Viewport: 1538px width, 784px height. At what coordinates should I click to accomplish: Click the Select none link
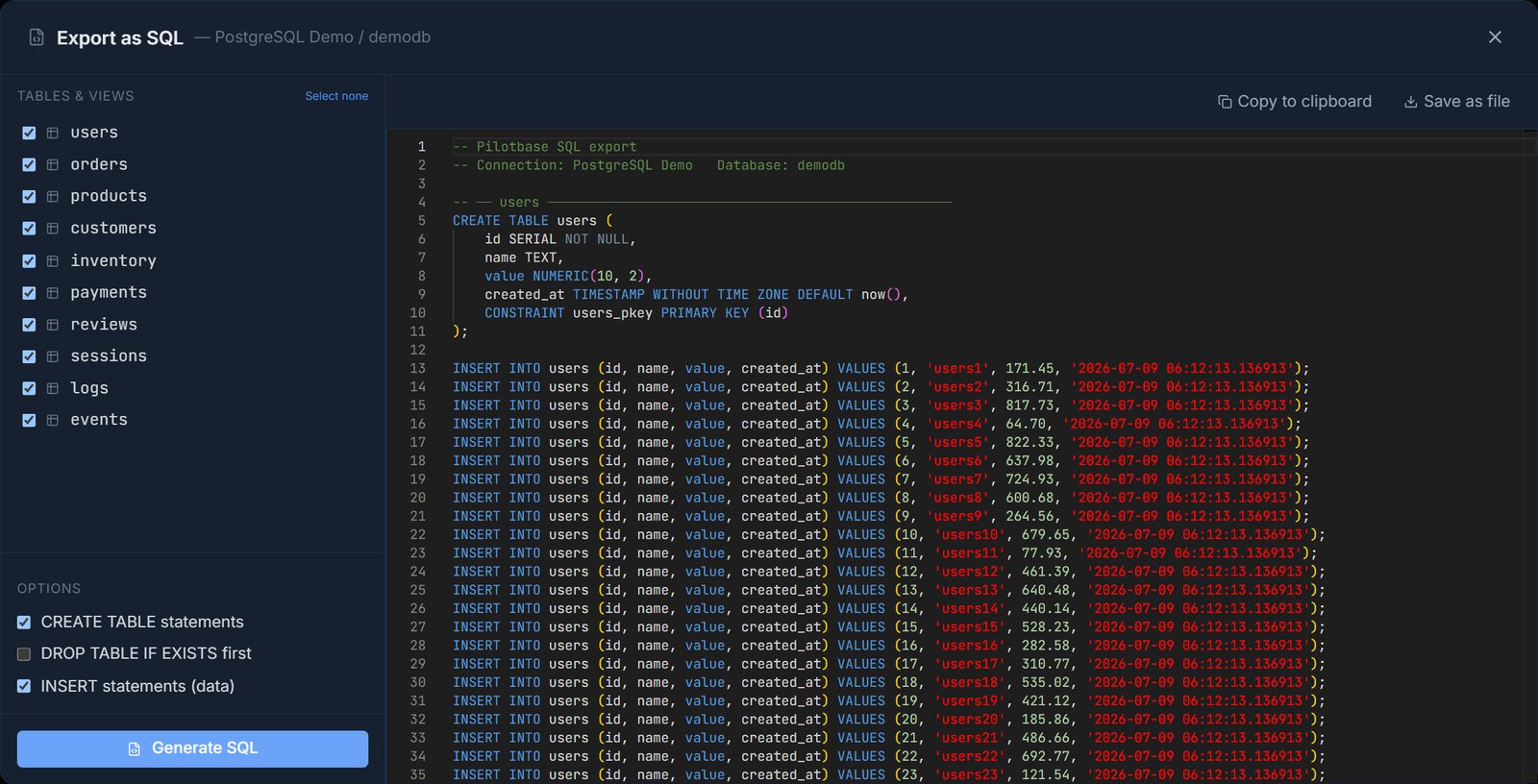(x=336, y=96)
